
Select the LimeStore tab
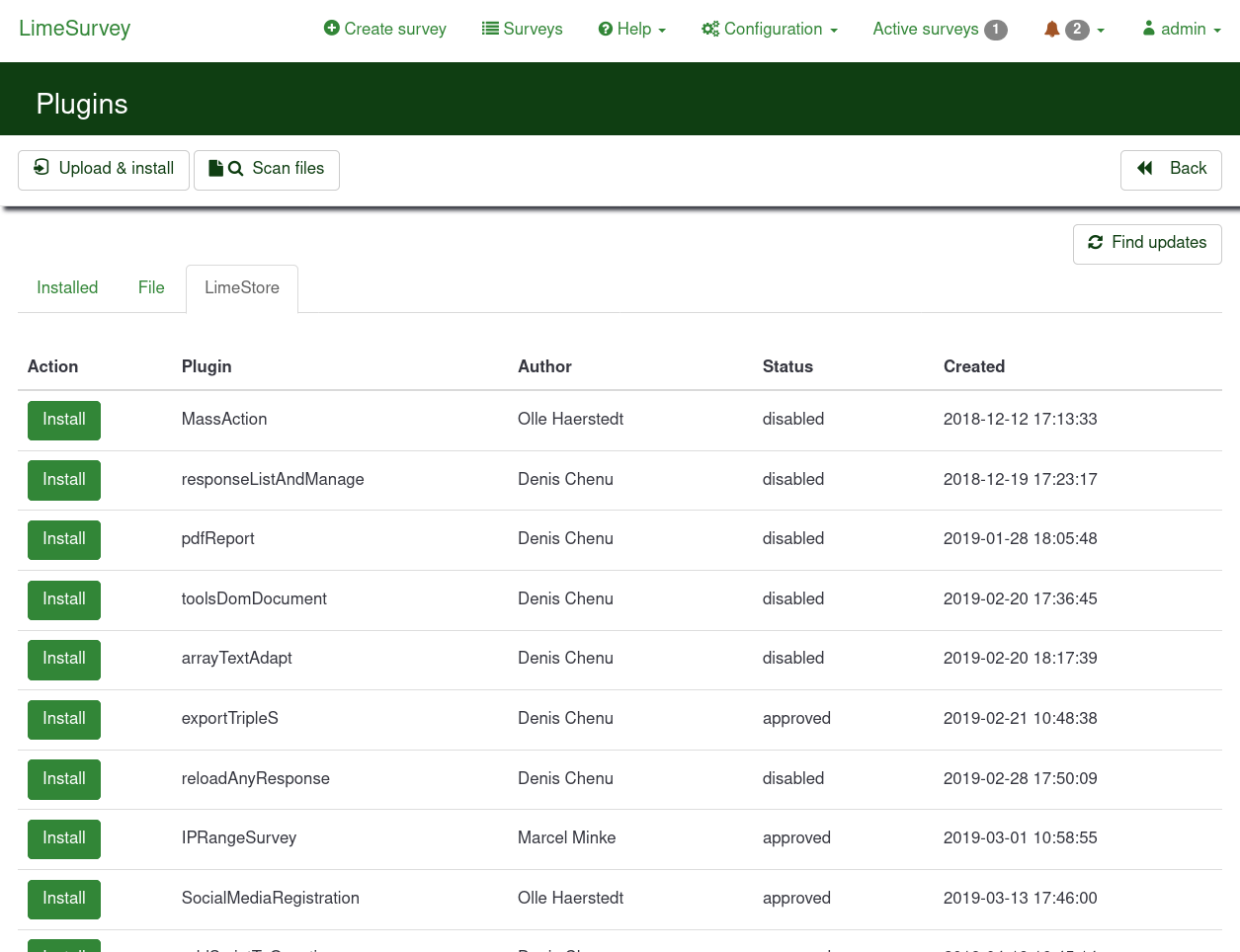(x=242, y=287)
